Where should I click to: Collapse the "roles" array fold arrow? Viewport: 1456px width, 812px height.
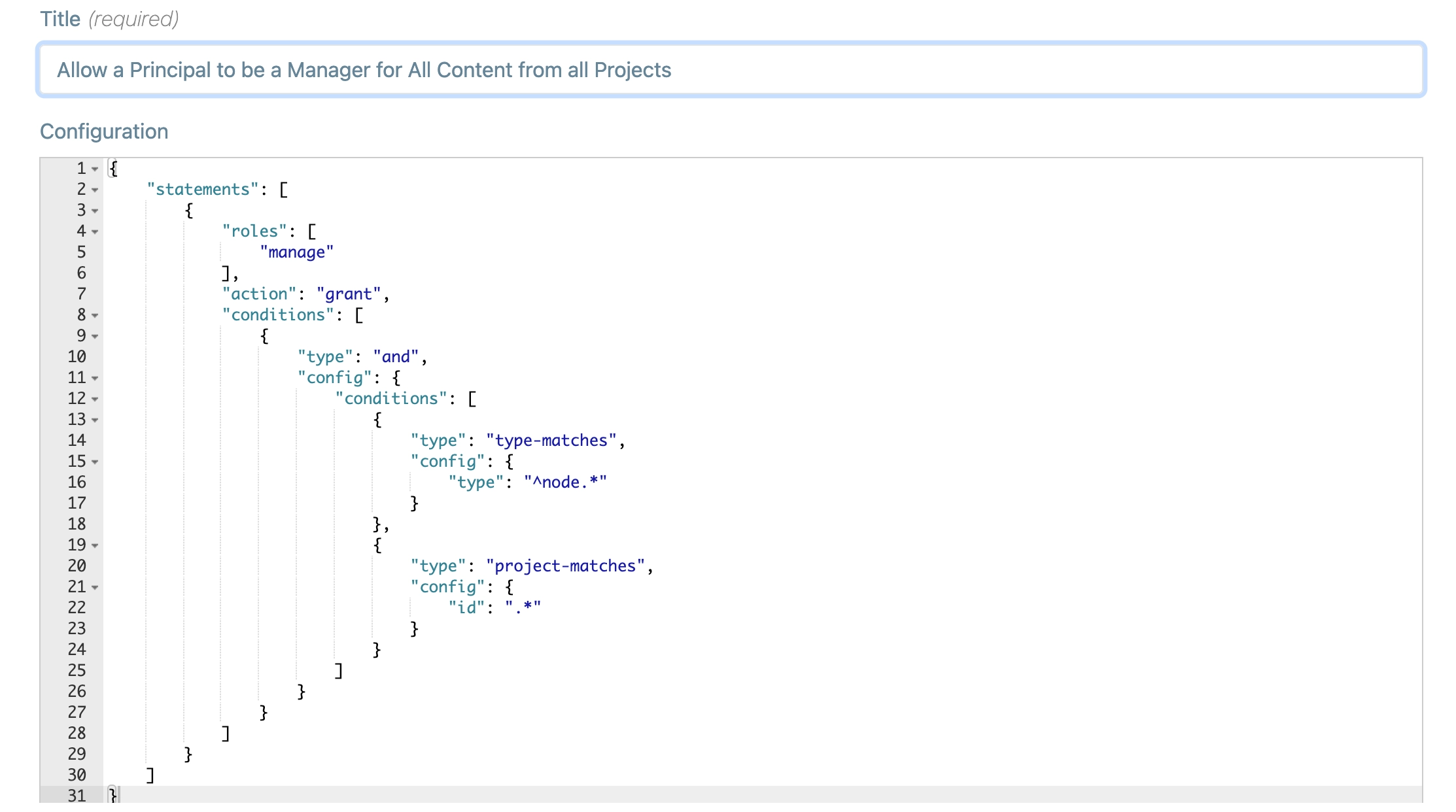click(95, 232)
